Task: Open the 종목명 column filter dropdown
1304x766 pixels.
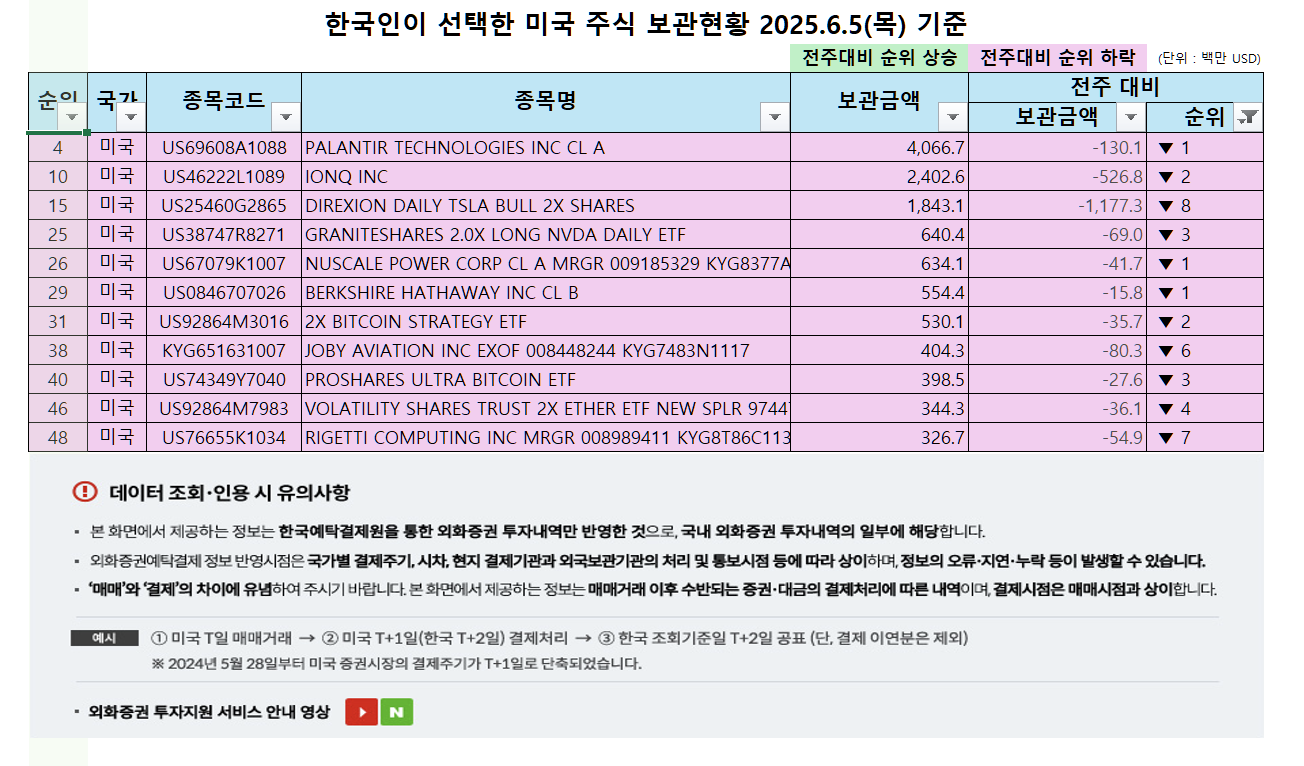Action: coord(775,118)
